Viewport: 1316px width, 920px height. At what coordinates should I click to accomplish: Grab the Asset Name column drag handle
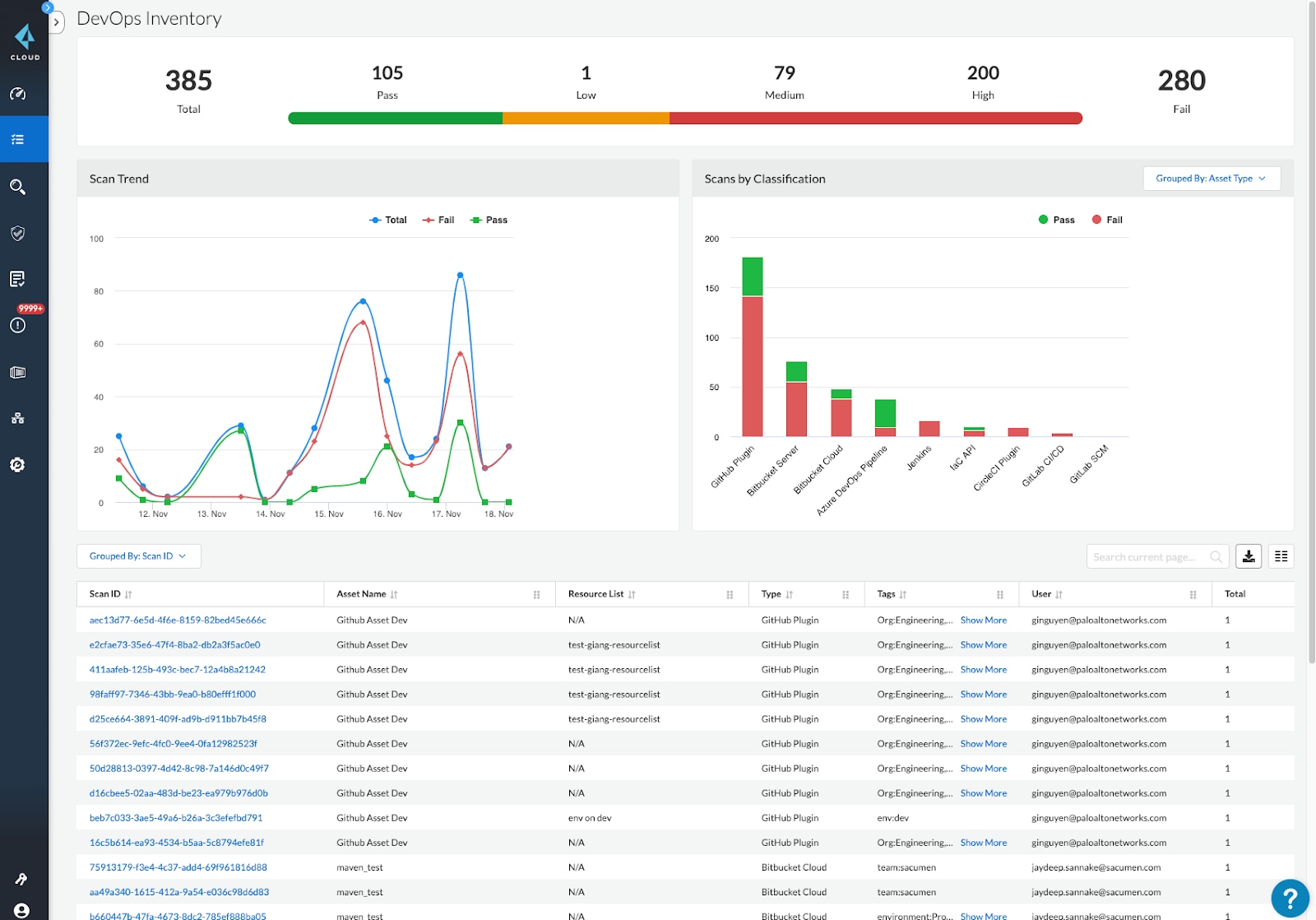[x=537, y=594]
